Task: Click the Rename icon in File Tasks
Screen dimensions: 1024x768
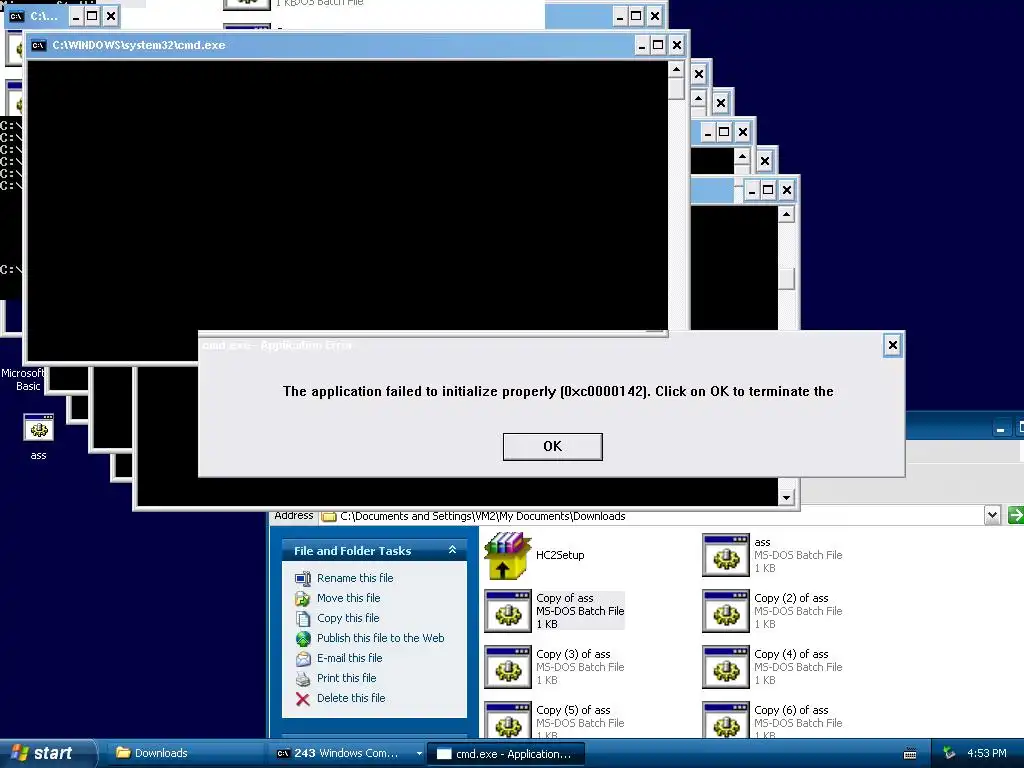Action: pyautogui.click(x=302, y=579)
